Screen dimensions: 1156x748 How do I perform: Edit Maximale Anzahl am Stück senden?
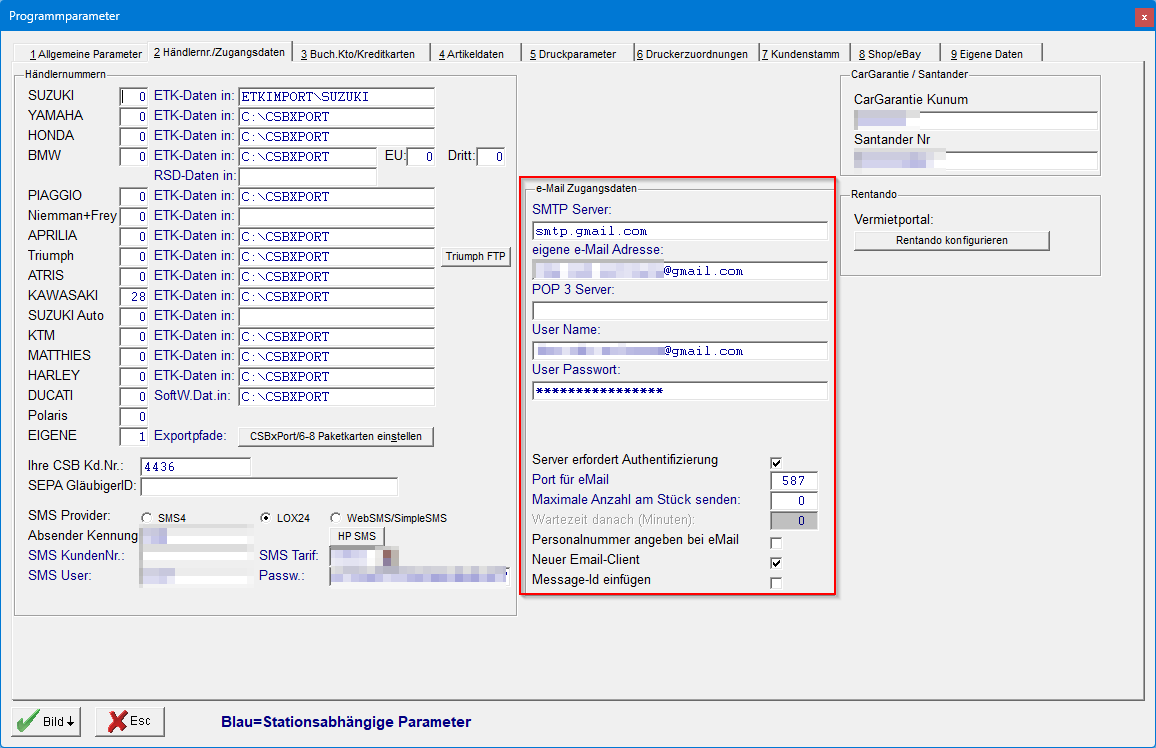click(793, 500)
